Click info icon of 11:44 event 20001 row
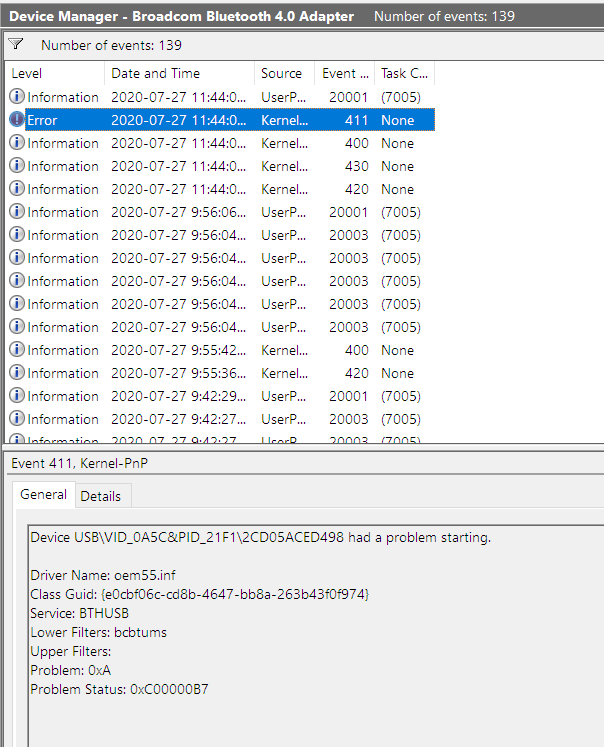The width and height of the screenshot is (604, 747). [17, 96]
